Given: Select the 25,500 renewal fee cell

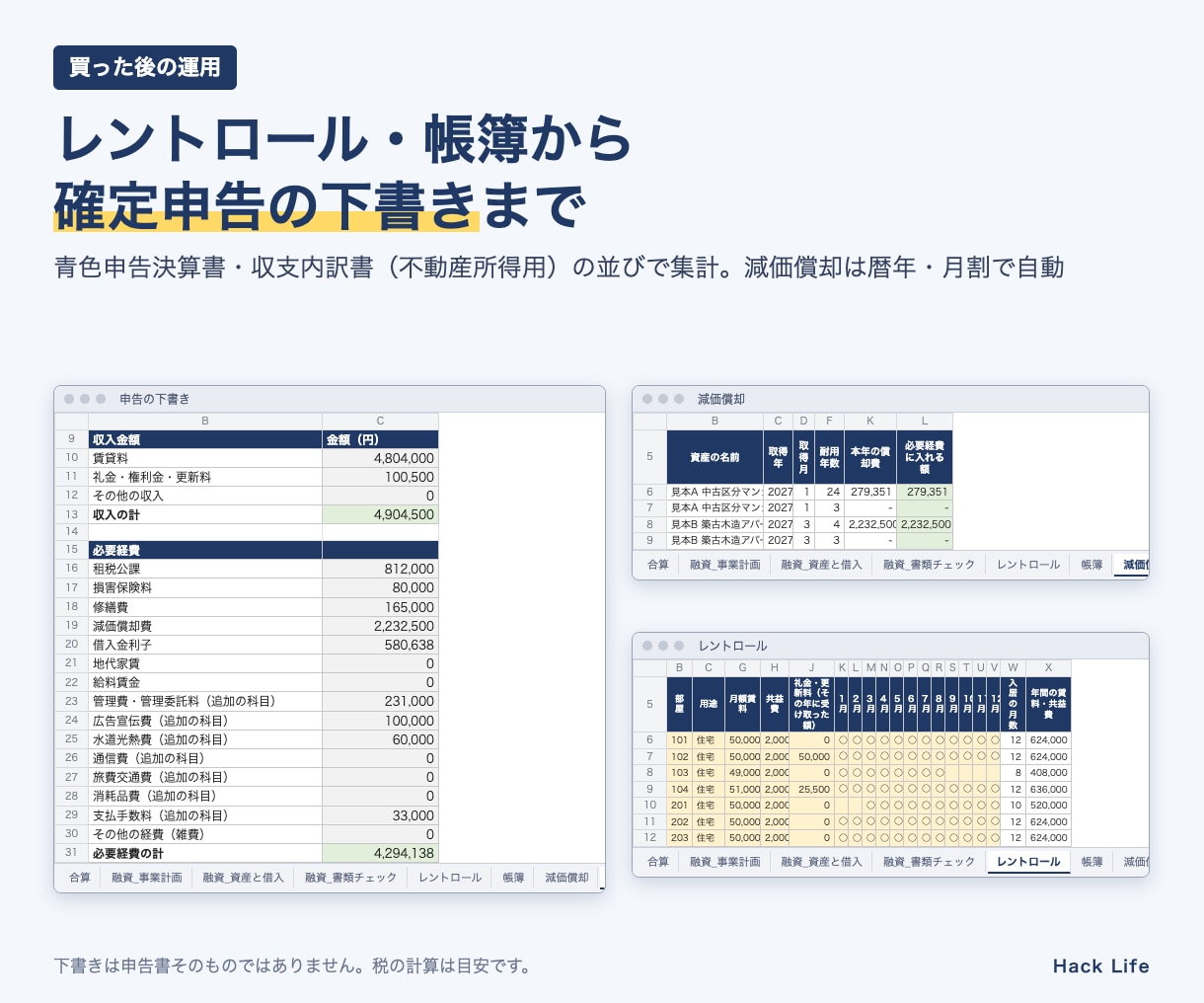Looking at the screenshot, I should point(812,789).
